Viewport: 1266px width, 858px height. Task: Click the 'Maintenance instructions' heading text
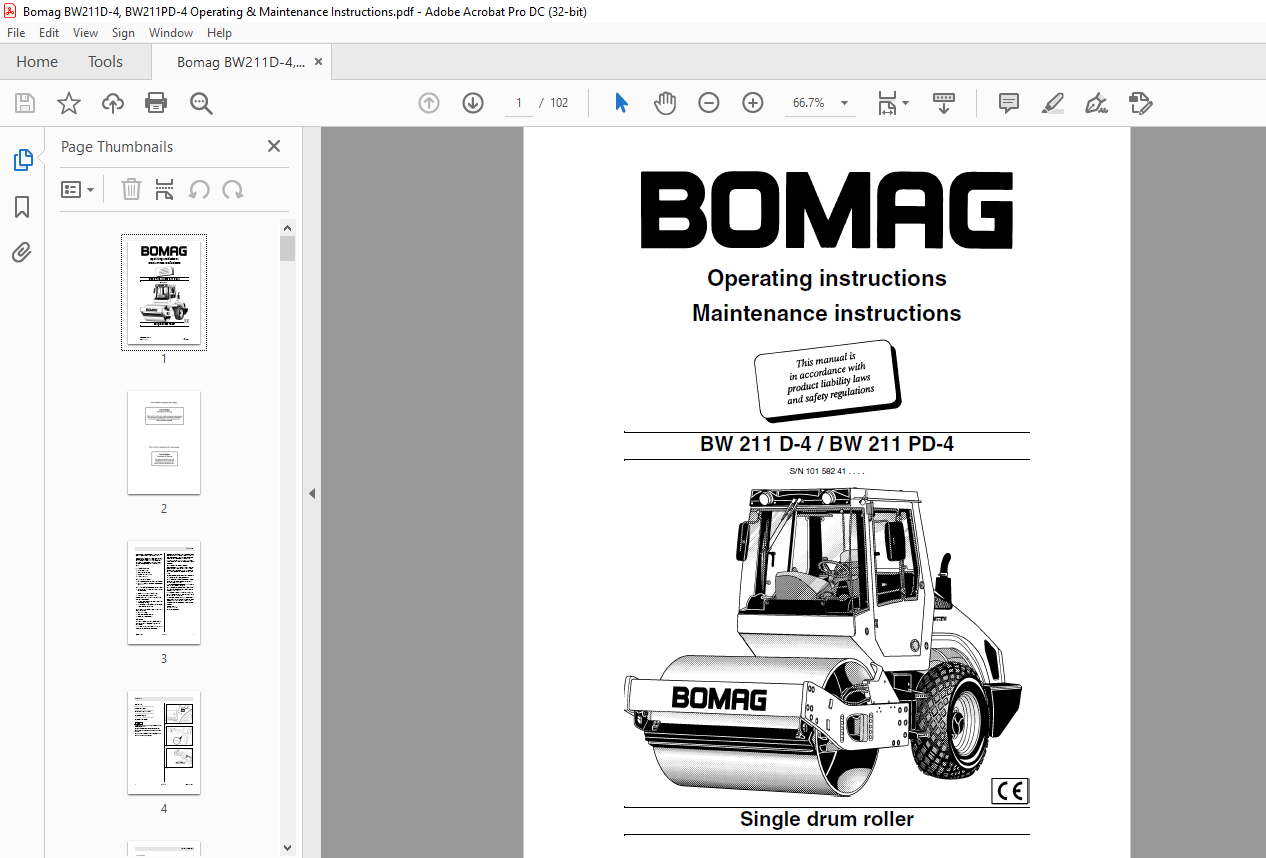(x=827, y=313)
